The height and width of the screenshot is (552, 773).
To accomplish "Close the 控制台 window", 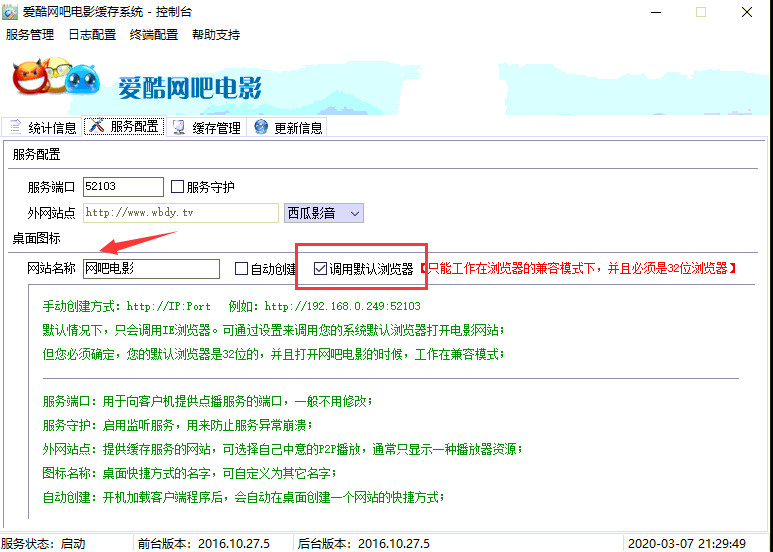I will point(746,12).
